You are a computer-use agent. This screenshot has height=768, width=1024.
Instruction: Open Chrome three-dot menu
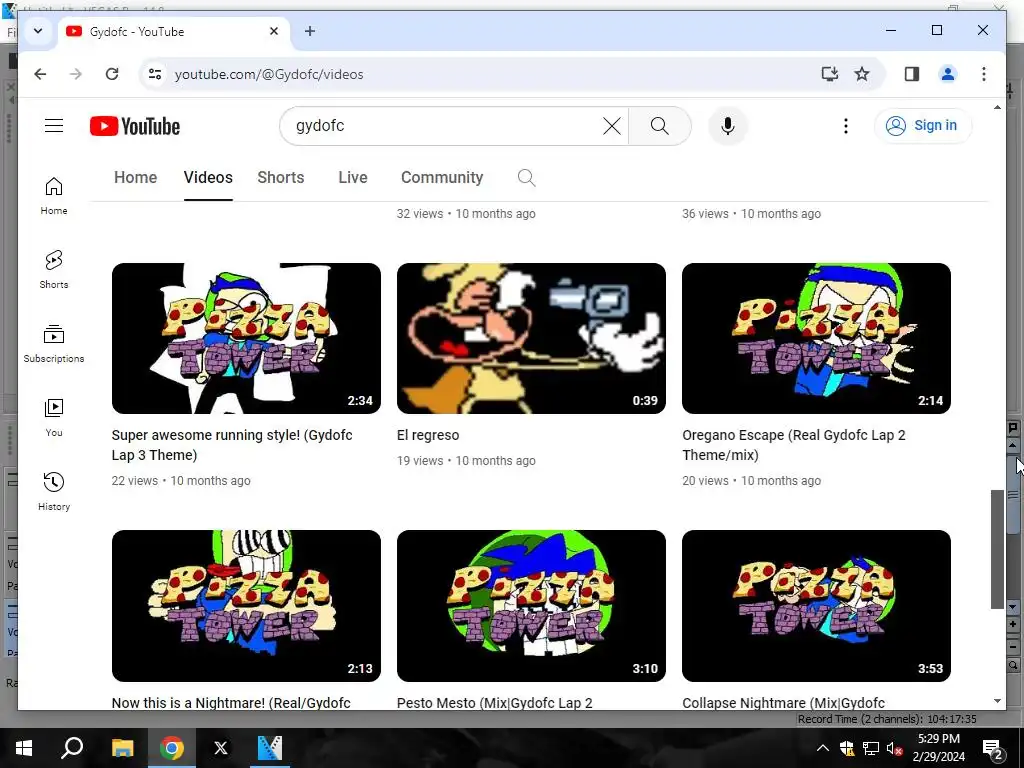[984, 74]
